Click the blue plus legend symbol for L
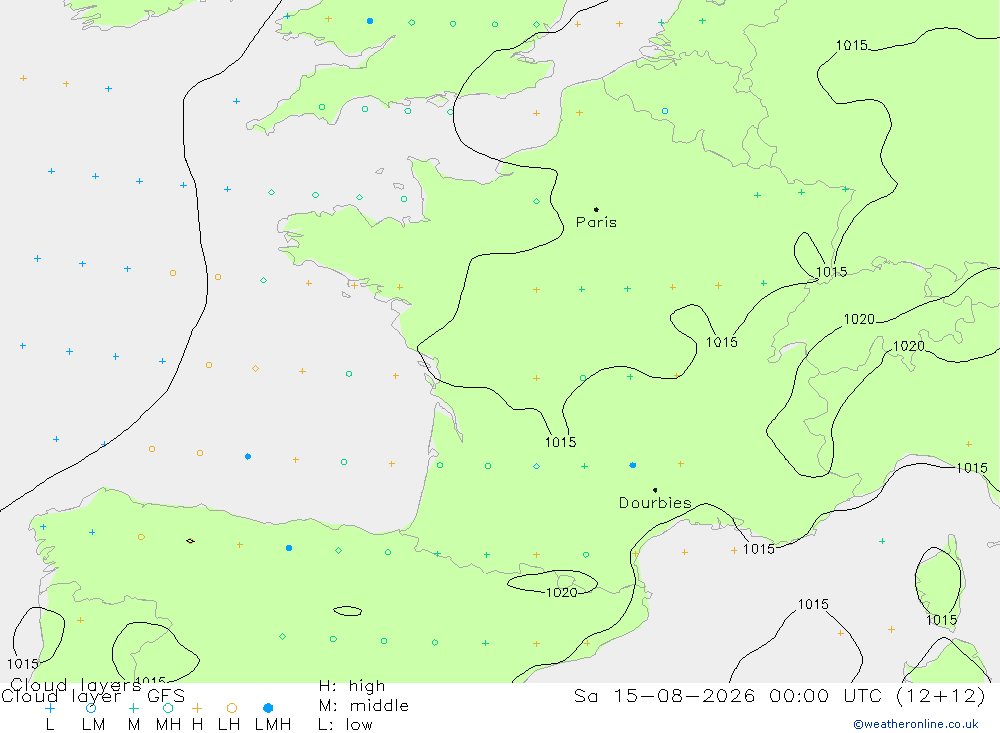The height and width of the screenshot is (733, 1000). (x=50, y=708)
